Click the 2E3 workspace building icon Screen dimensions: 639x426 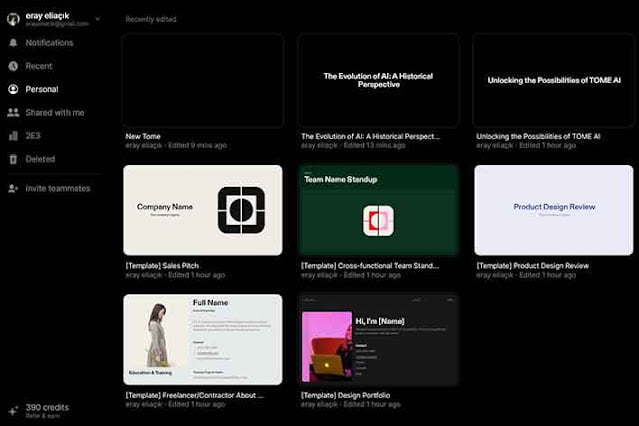coord(13,136)
